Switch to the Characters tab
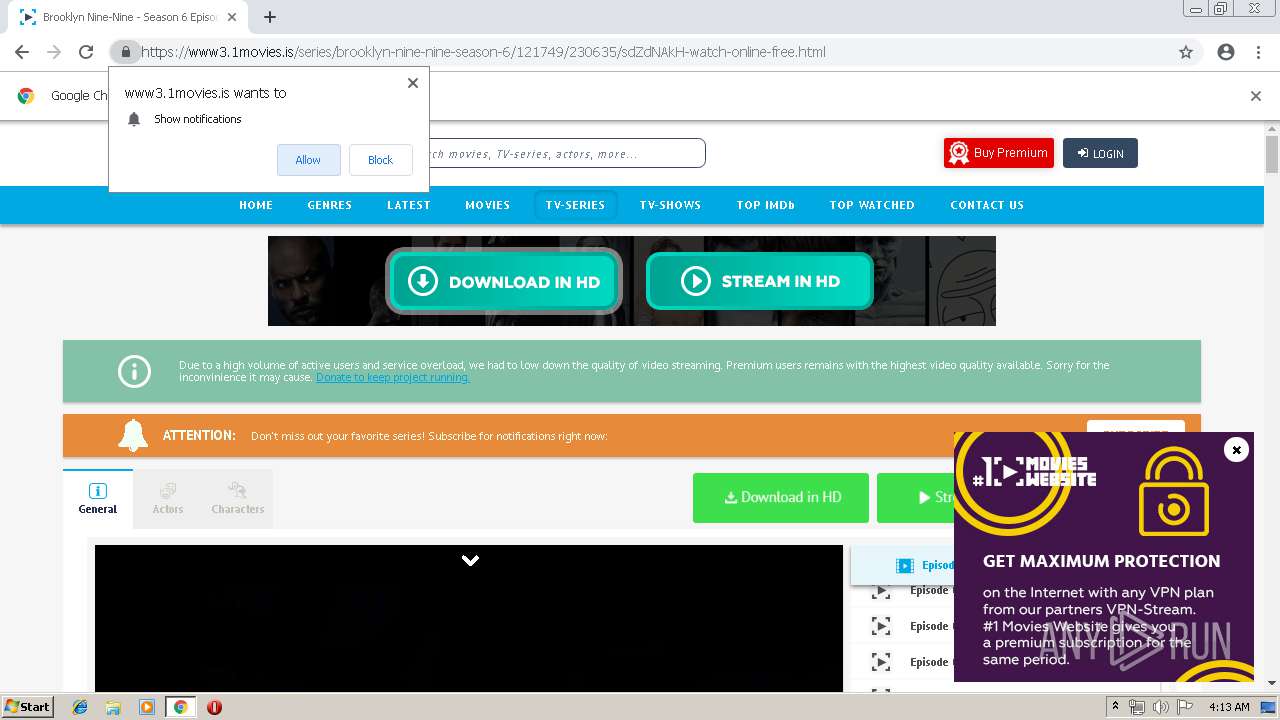The width and height of the screenshot is (1280, 720). 238,497
